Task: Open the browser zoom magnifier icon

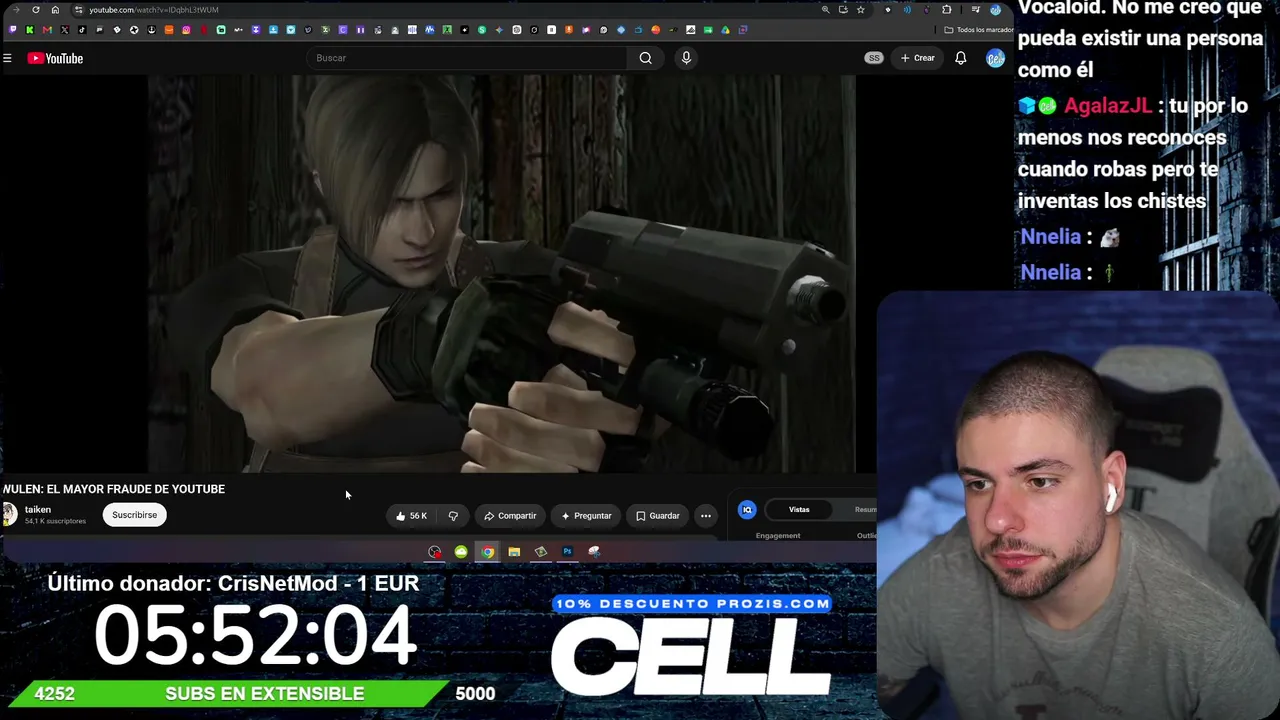Action: [825, 10]
